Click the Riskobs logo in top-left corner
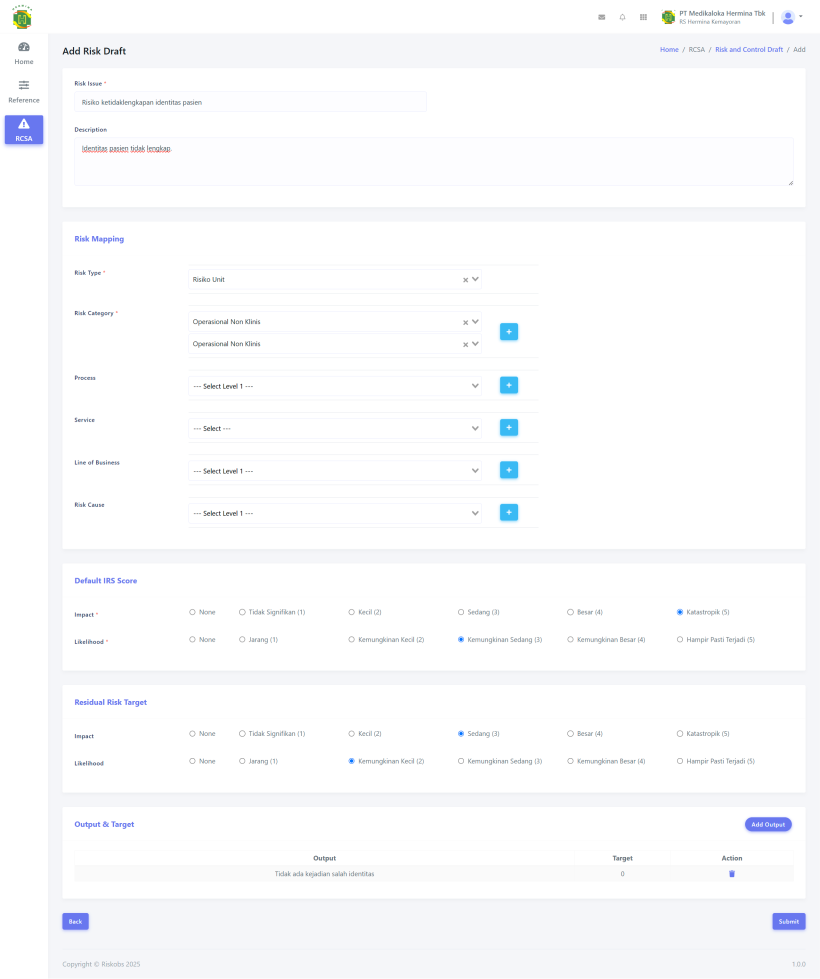The height and width of the screenshot is (979, 820). (22, 17)
